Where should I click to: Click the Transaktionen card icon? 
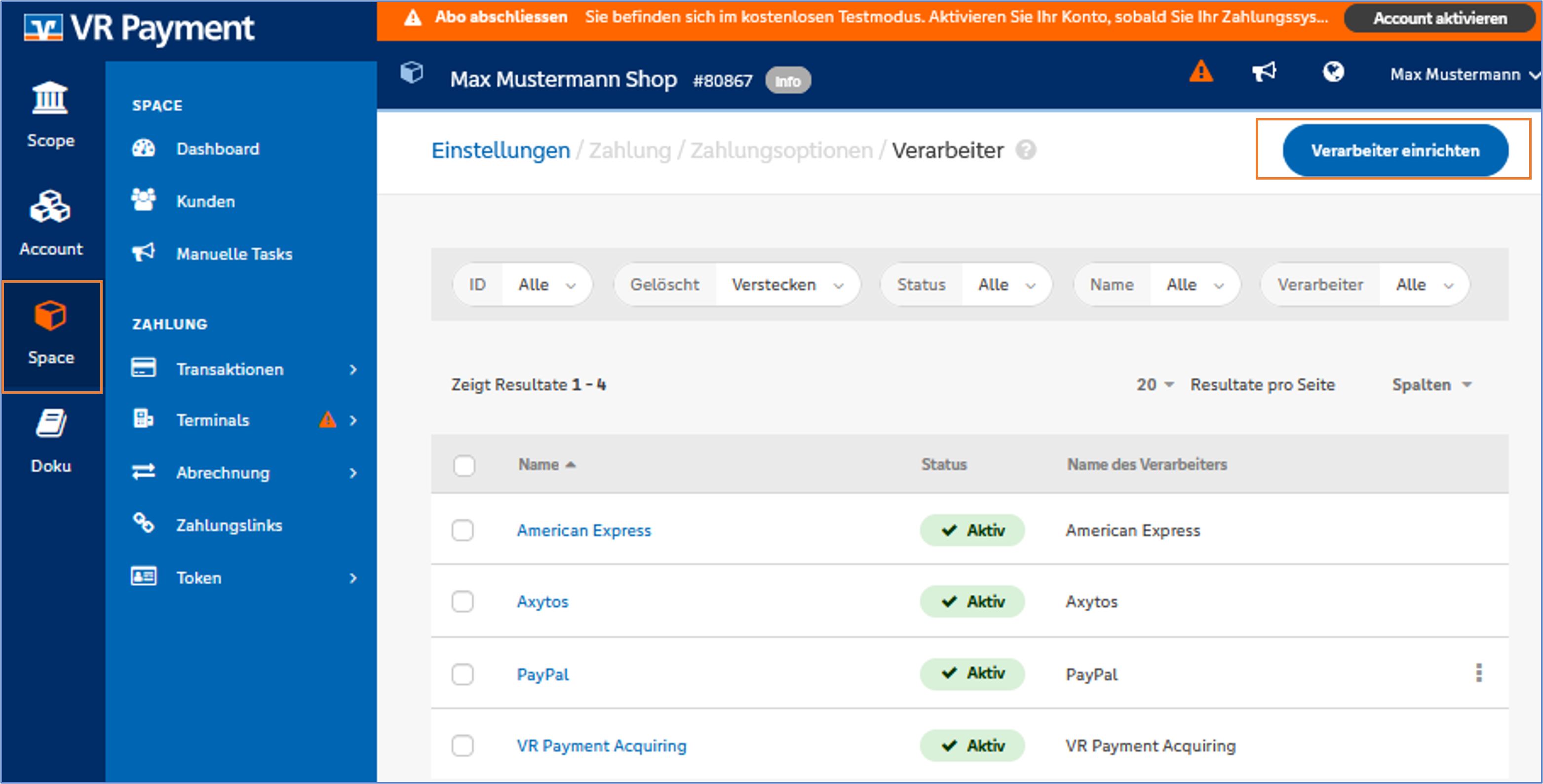[x=143, y=368]
